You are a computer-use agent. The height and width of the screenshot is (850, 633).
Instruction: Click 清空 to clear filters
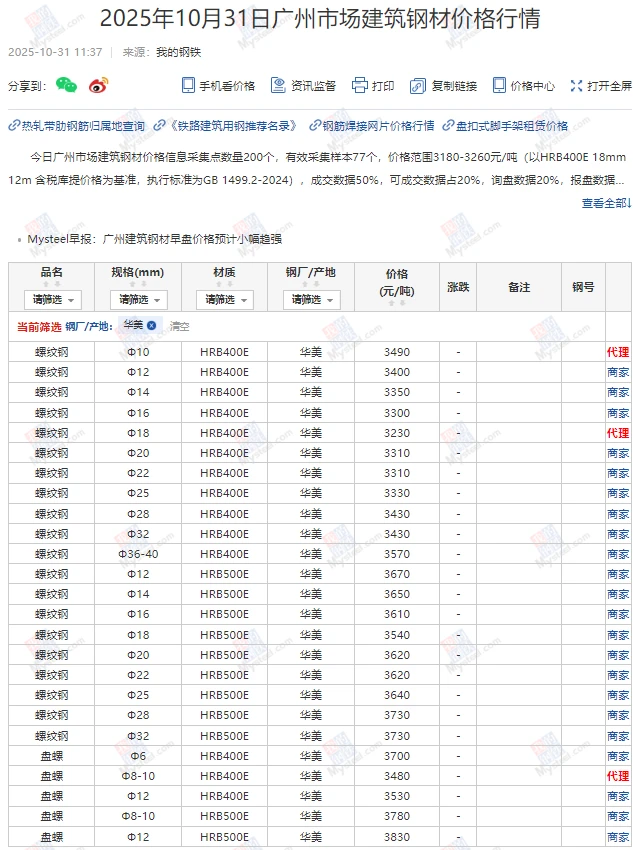tap(179, 326)
